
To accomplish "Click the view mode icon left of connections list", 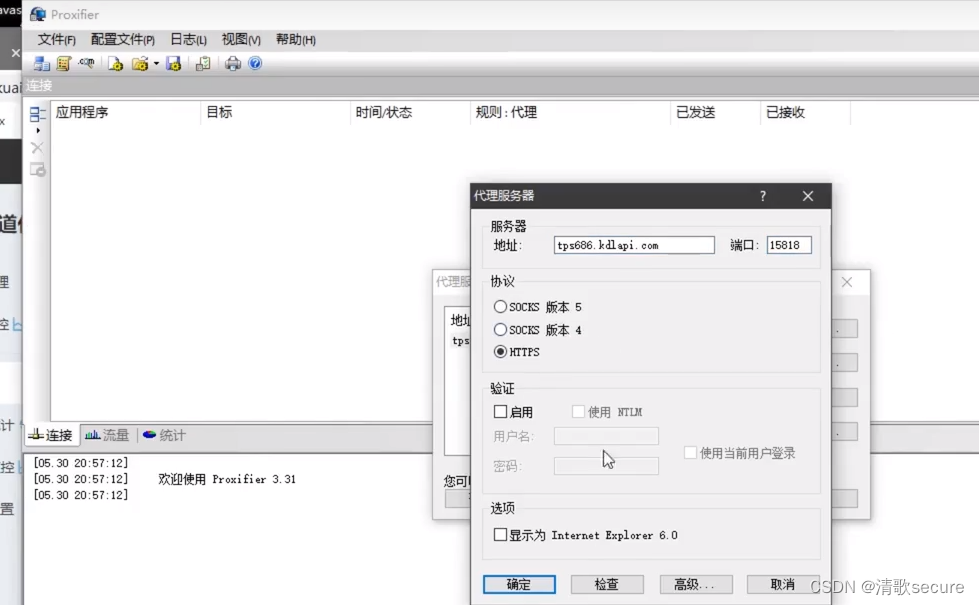I will pos(37,114).
